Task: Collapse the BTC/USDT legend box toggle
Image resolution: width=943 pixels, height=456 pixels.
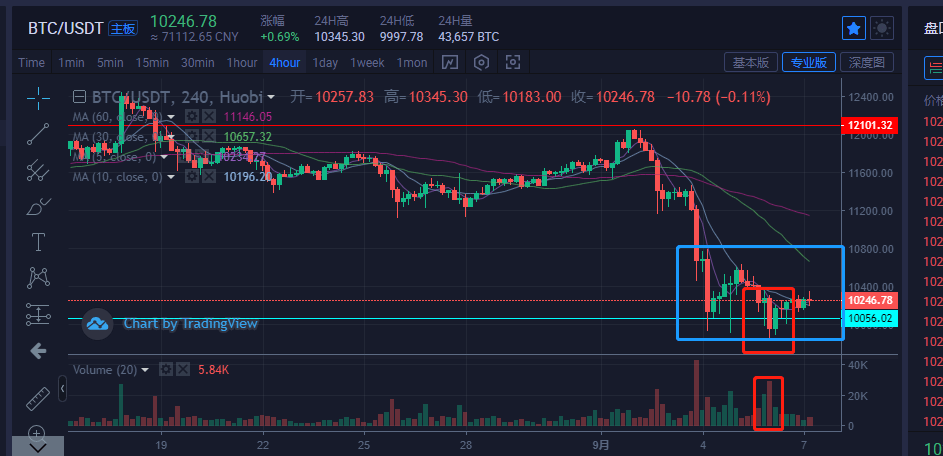Action: click(x=79, y=97)
